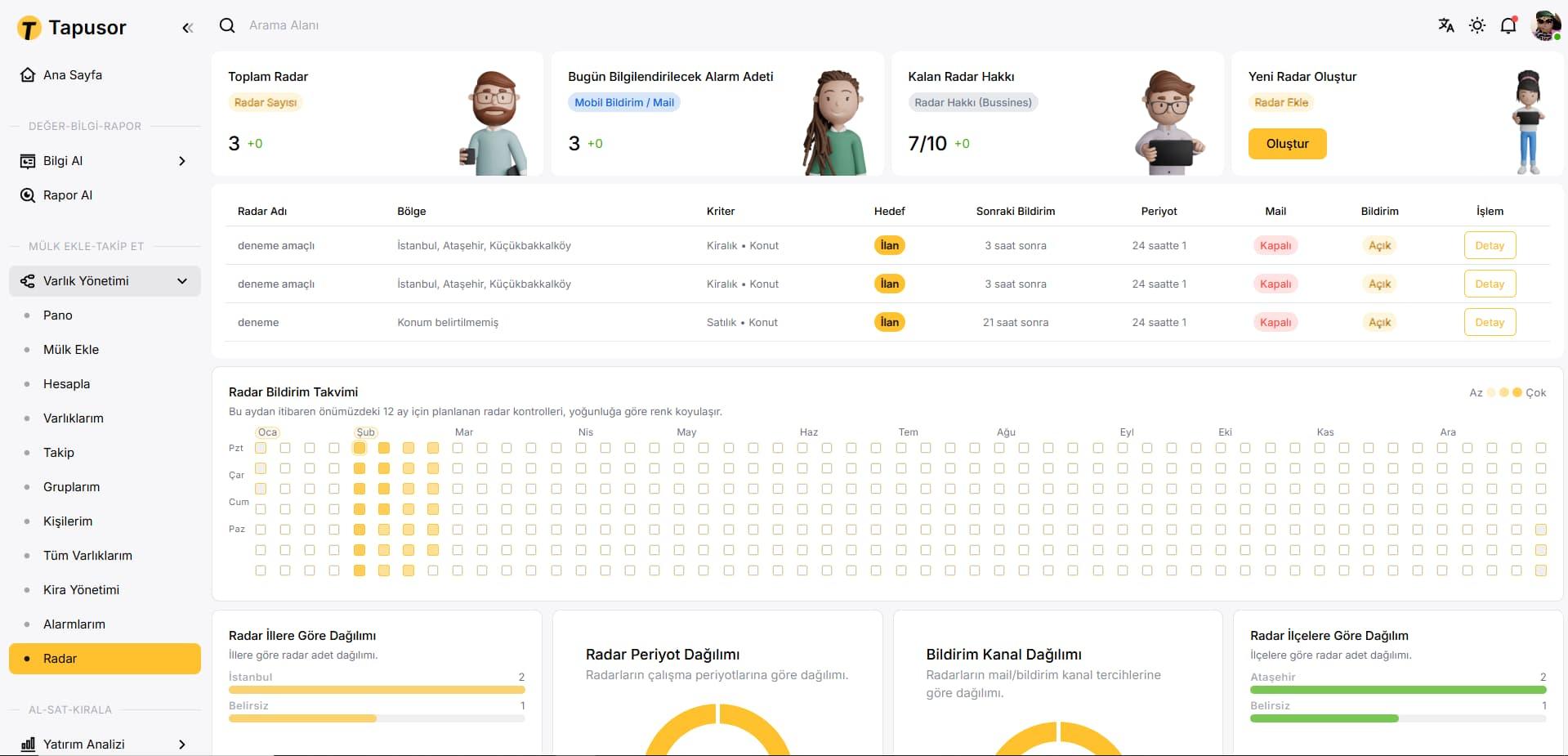Image resolution: width=1568 pixels, height=756 pixels.
Task: Open Detay for second deneme amaçlı row
Action: tap(1490, 284)
